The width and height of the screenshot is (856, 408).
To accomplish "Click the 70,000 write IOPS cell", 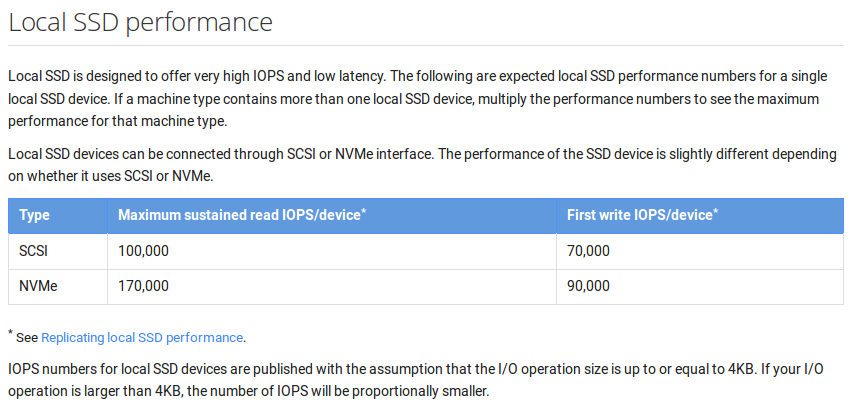I will point(588,251).
